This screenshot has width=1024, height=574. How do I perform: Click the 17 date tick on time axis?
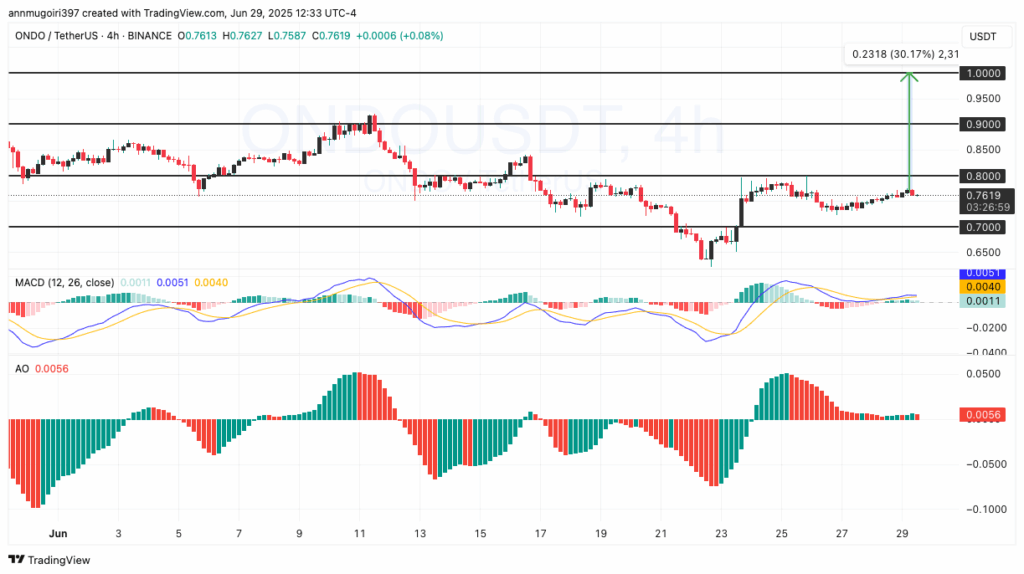(x=540, y=534)
